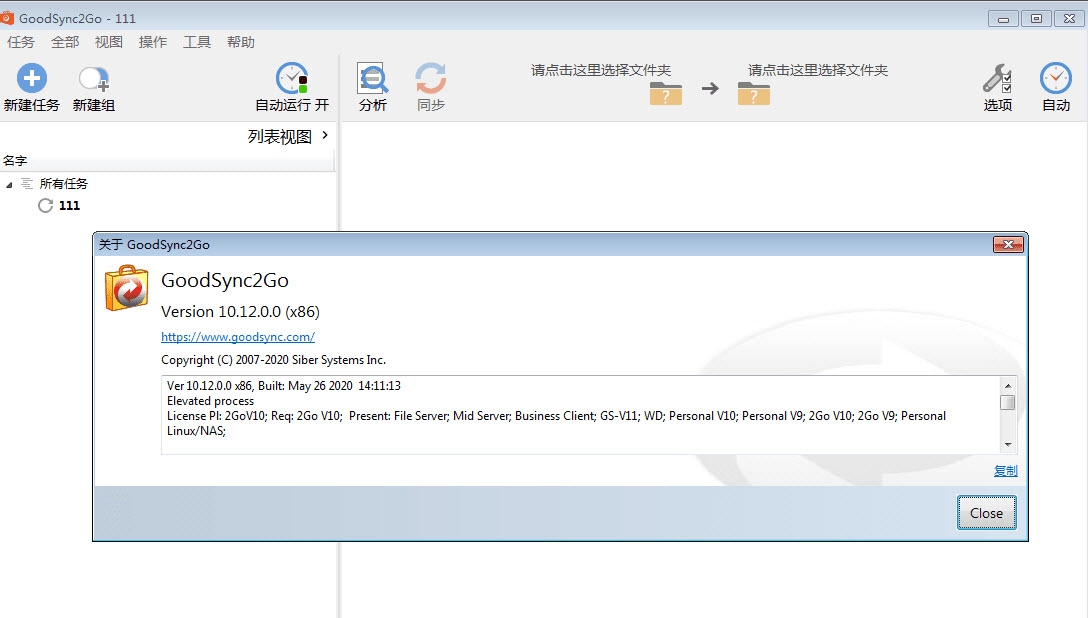
Task: Toggle the 自动运行 clock icon
Action: [x=292, y=78]
